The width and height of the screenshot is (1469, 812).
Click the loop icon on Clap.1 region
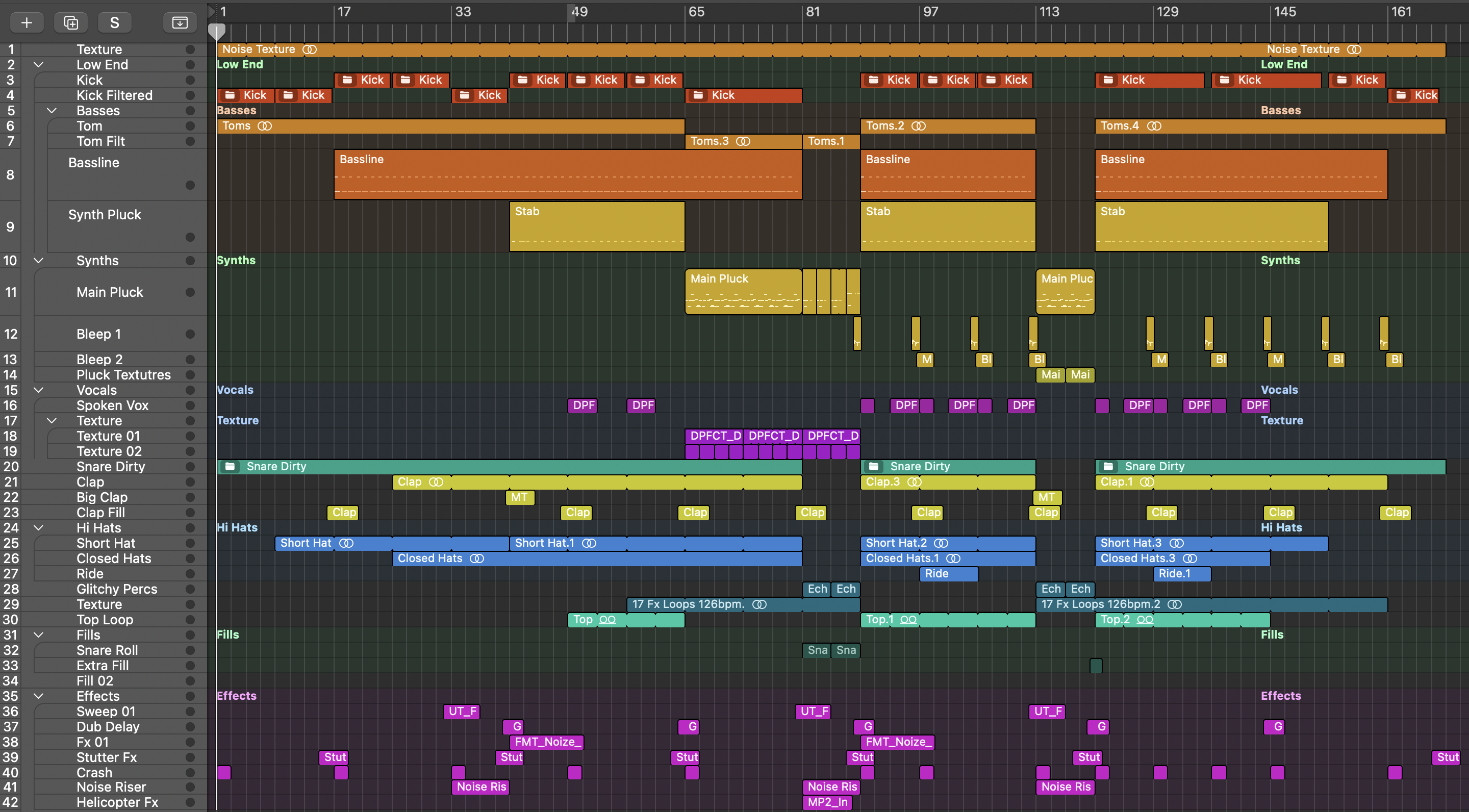1147,483
